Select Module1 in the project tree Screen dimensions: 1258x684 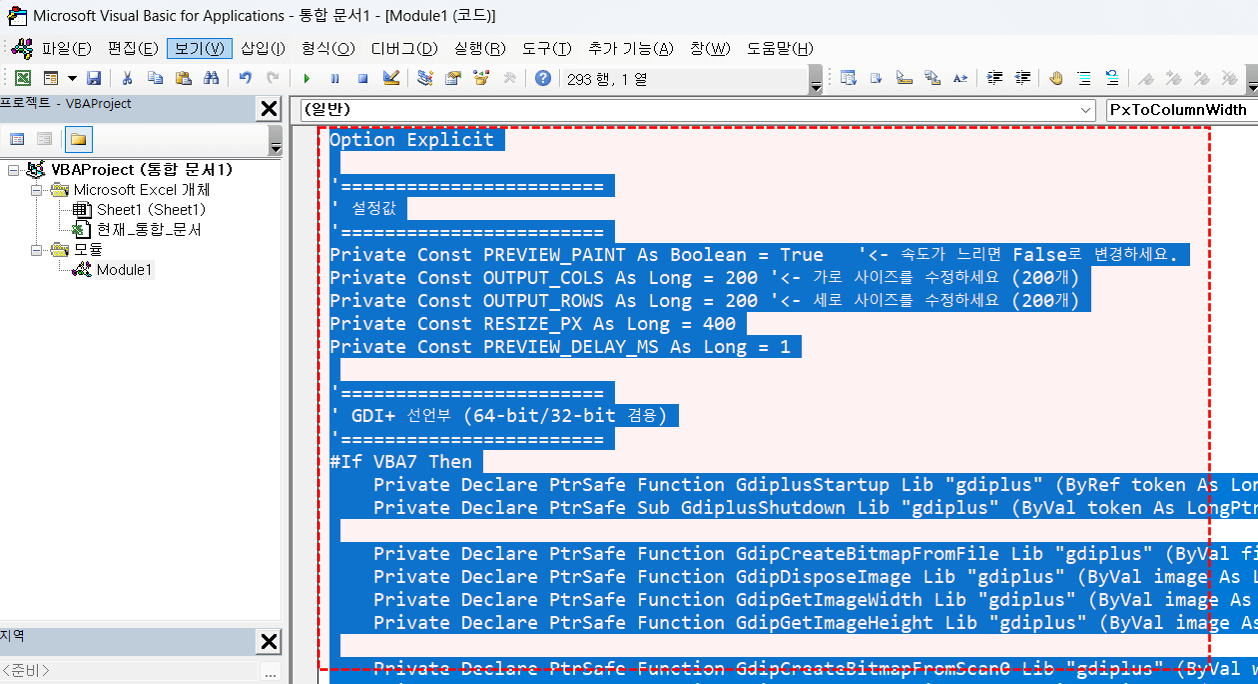[x=125, y=270]
